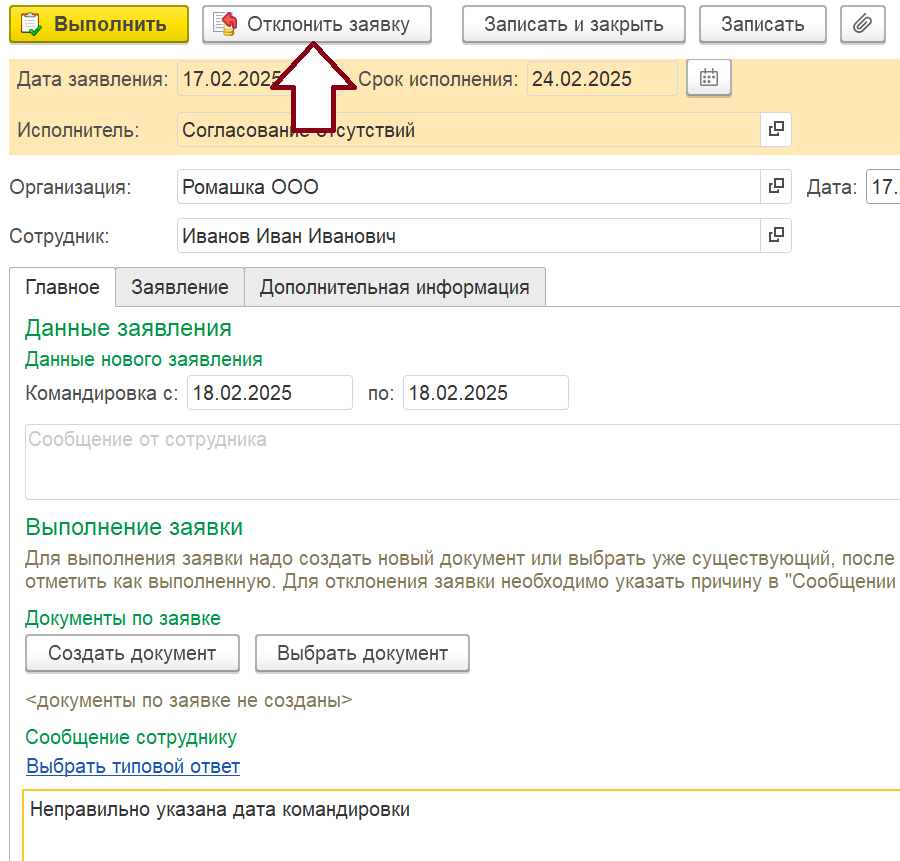Open the Дополнительная информация tab
Image resolution: width=900 pixels, height=861 pixels.
(395, 287)
